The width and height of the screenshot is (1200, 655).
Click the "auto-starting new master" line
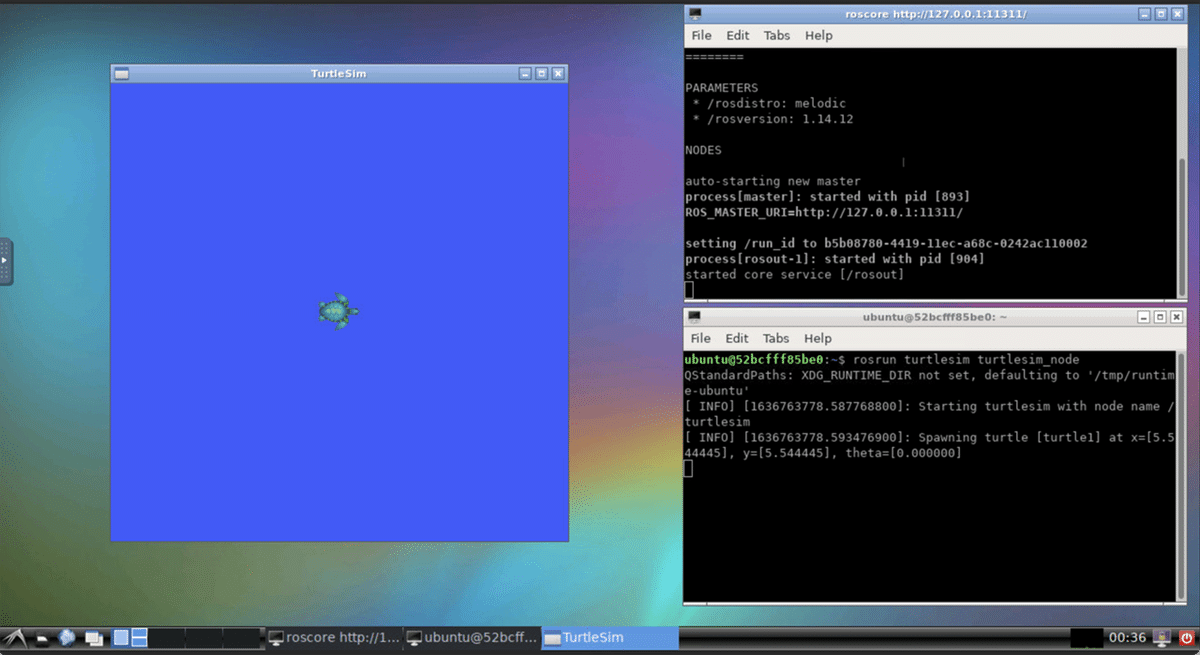coord(773,181)
